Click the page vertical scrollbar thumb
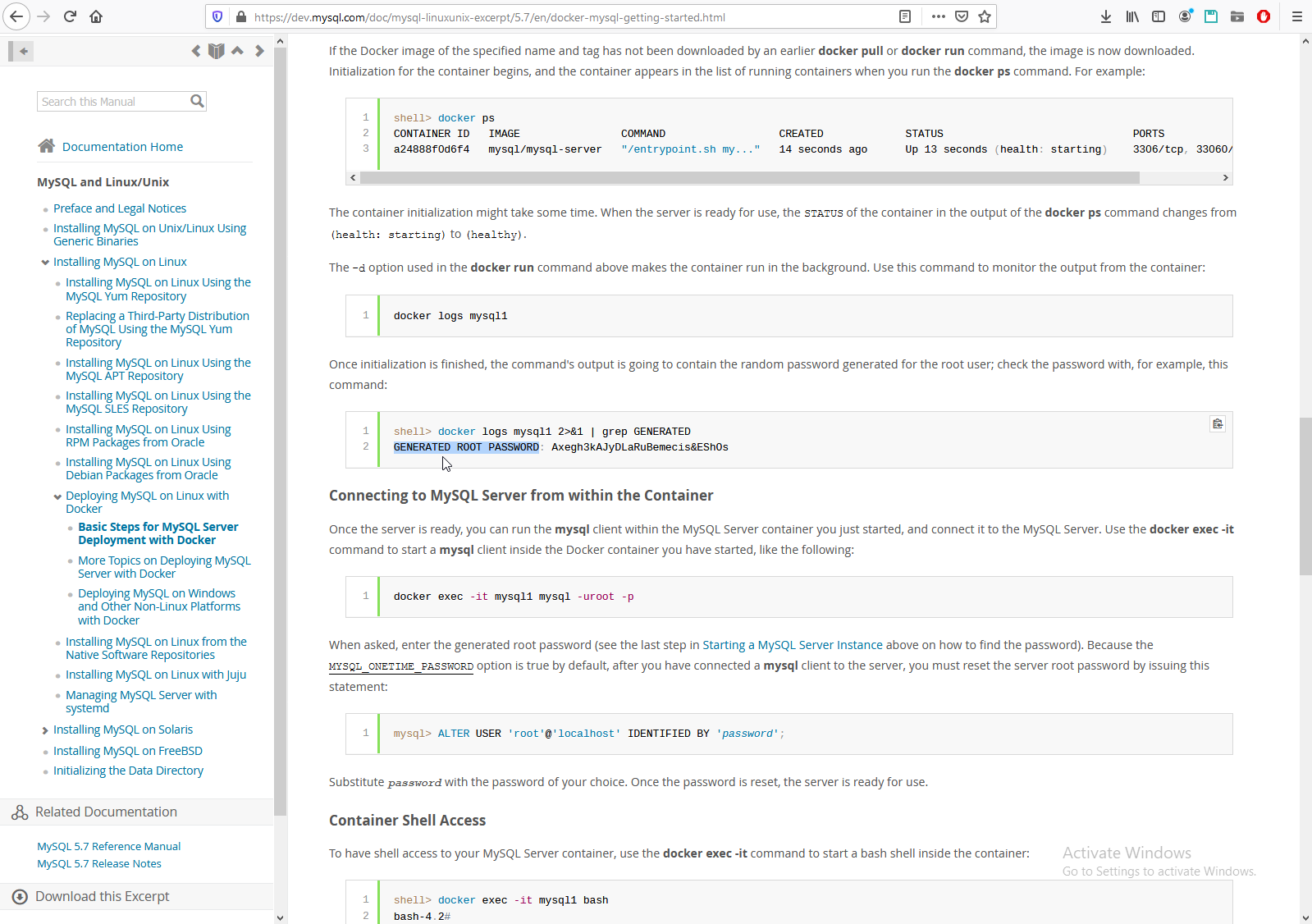The width and height of the screenshot is (1312, 924). [x=1305, y=496]
